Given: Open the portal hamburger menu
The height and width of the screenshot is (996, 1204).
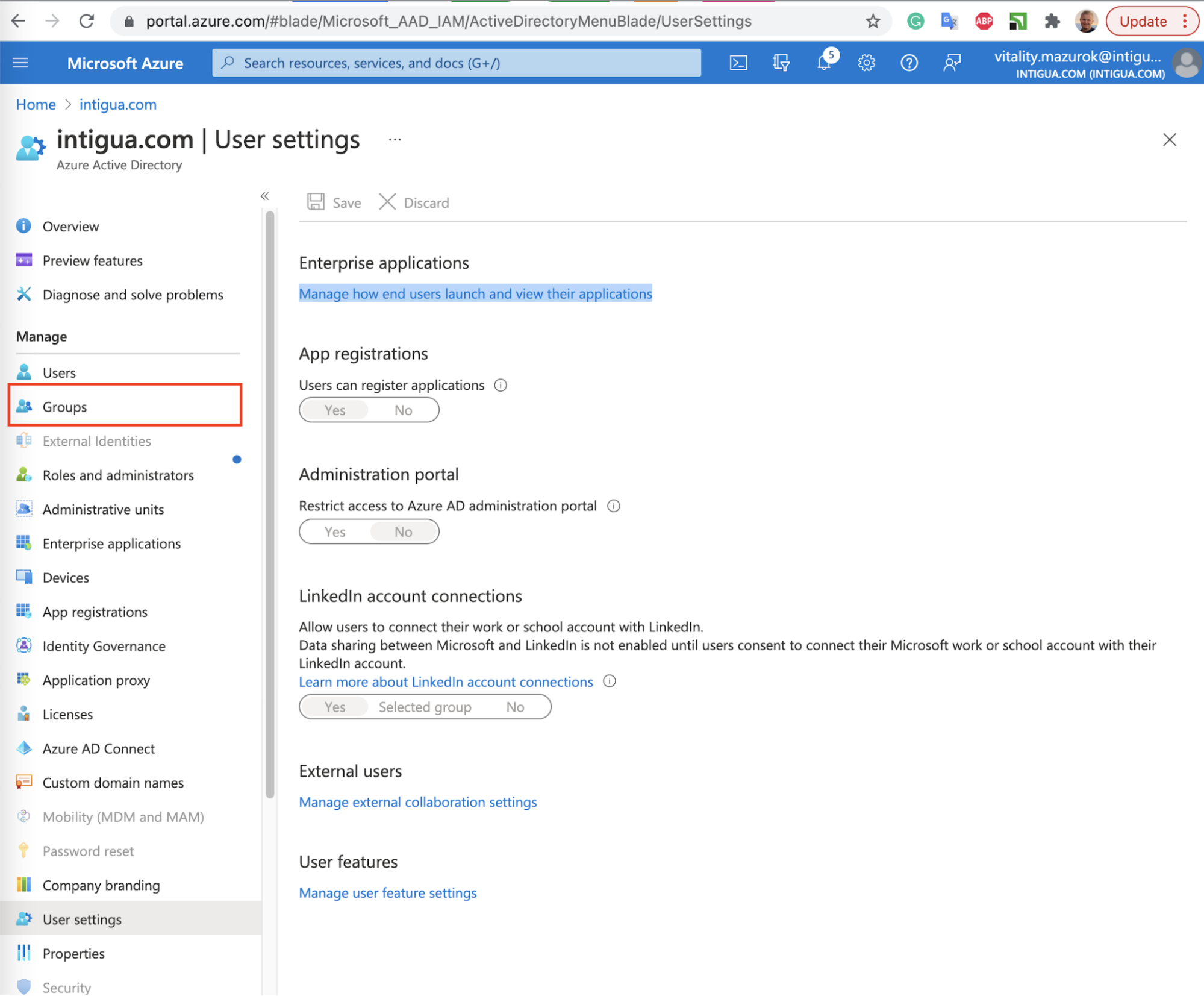Looking at the screenshot, I should (20, 63).
